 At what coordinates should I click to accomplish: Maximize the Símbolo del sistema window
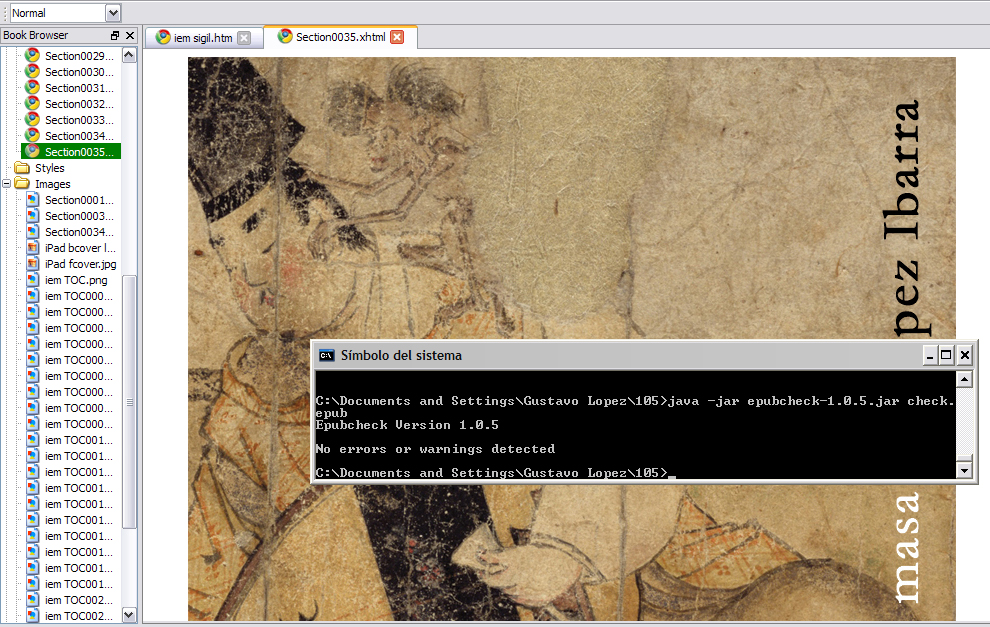pos(946,355)
